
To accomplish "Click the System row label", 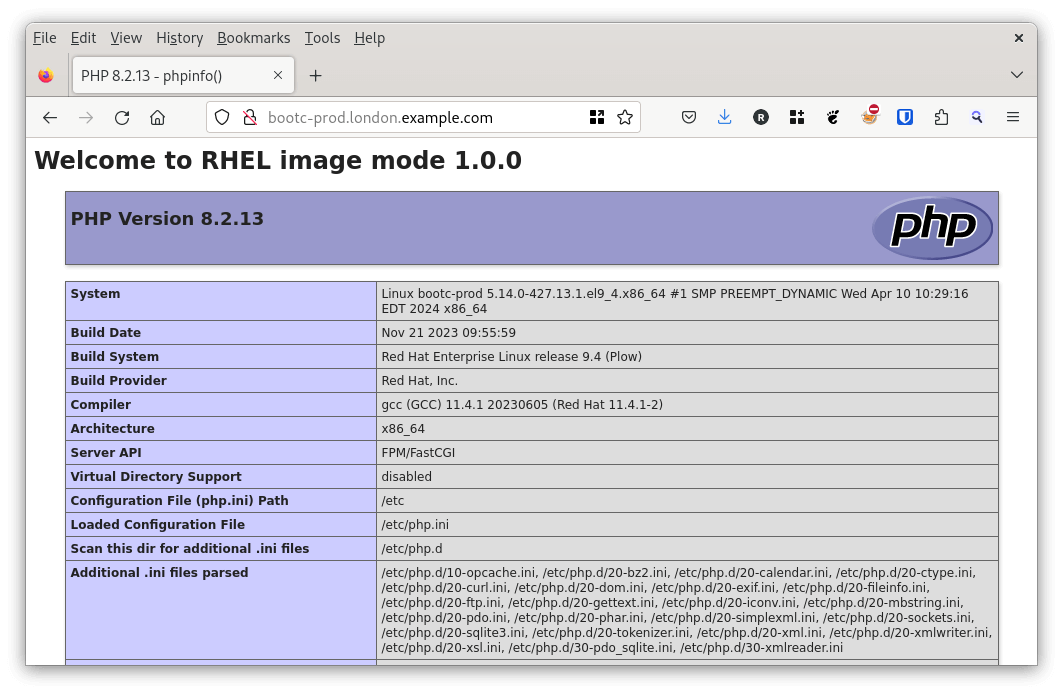I will click(x=95, y=293).
